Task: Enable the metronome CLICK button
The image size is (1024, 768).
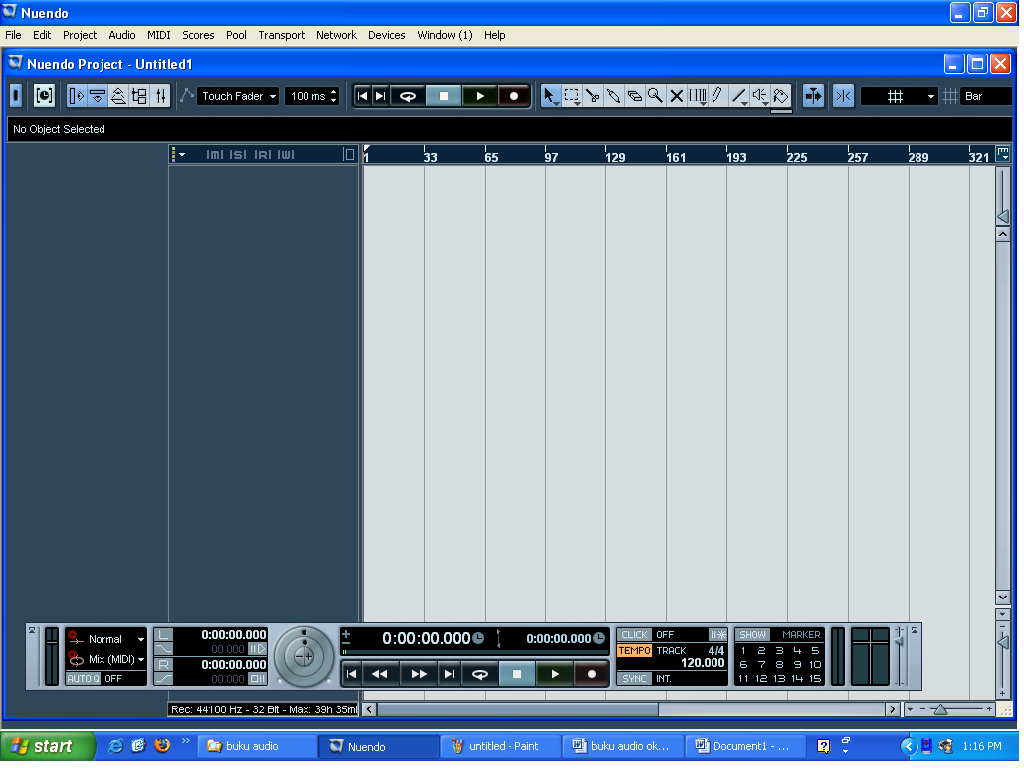Action: coord(634,635)
